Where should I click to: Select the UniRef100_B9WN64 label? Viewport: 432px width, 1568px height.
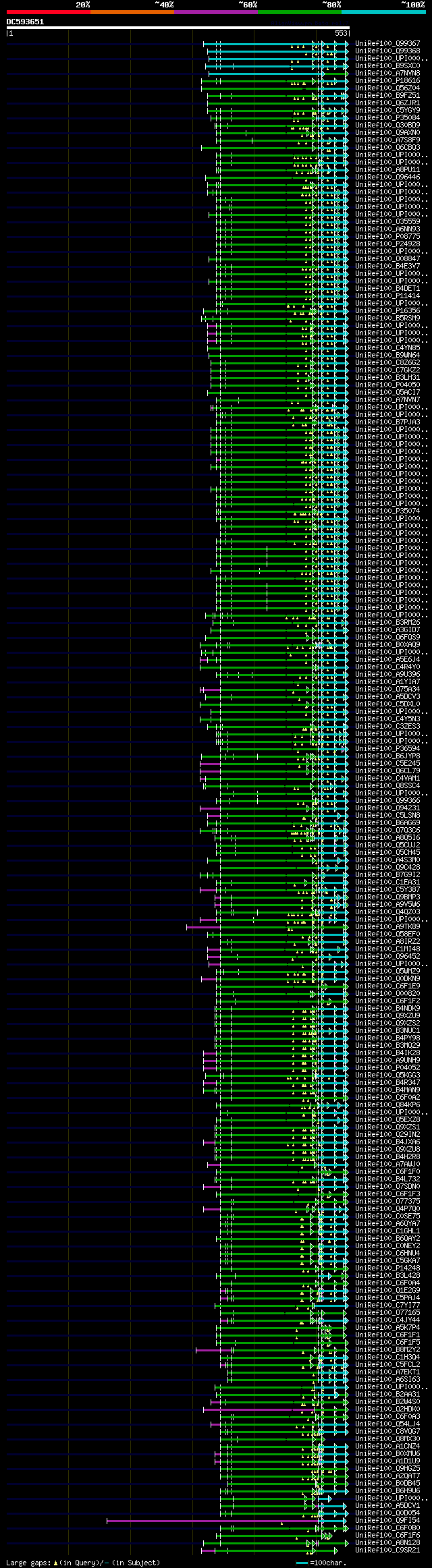pyautogui.click(x=387, y=356)
